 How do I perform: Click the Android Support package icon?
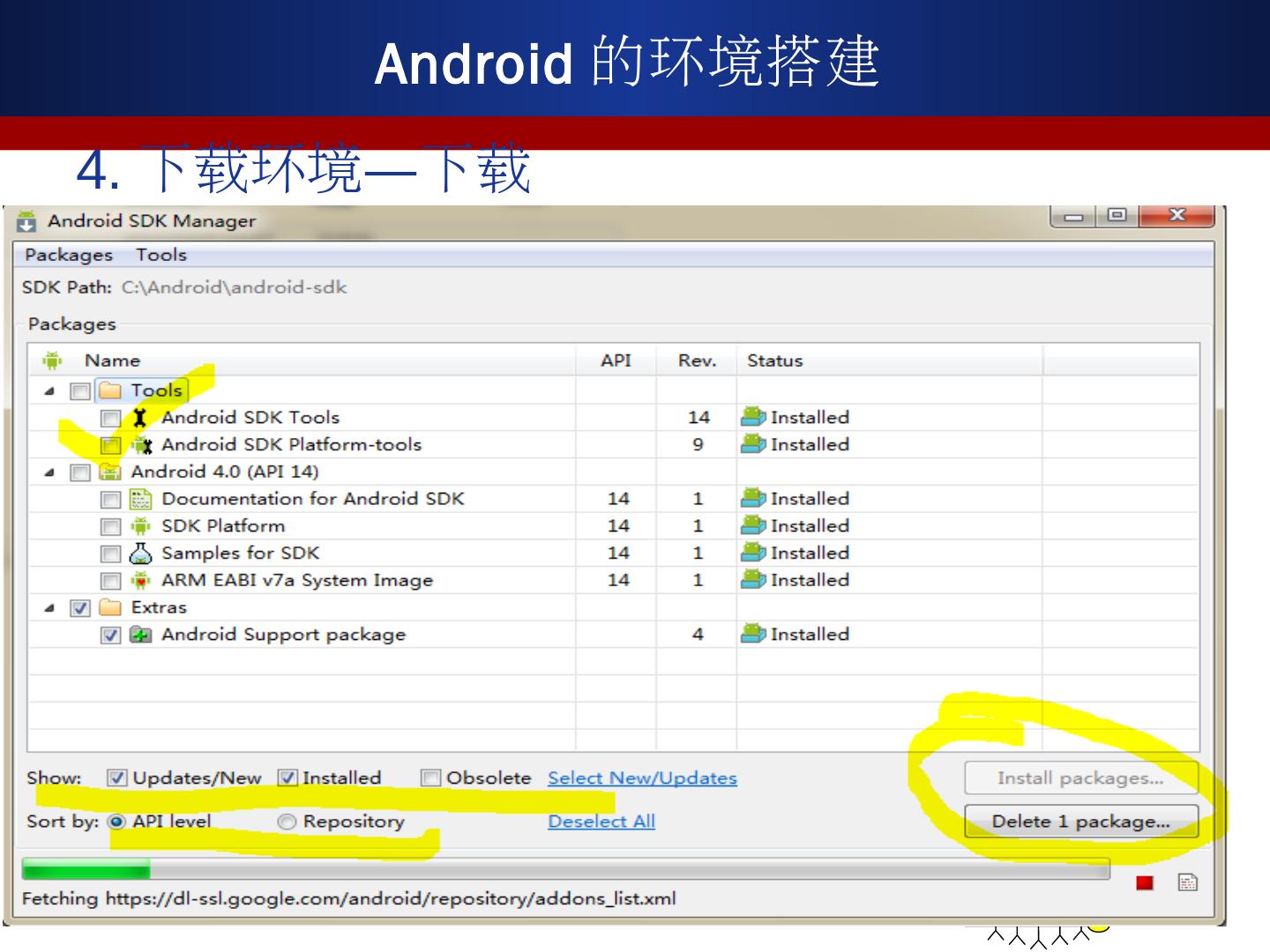click(x=140, y=635)
